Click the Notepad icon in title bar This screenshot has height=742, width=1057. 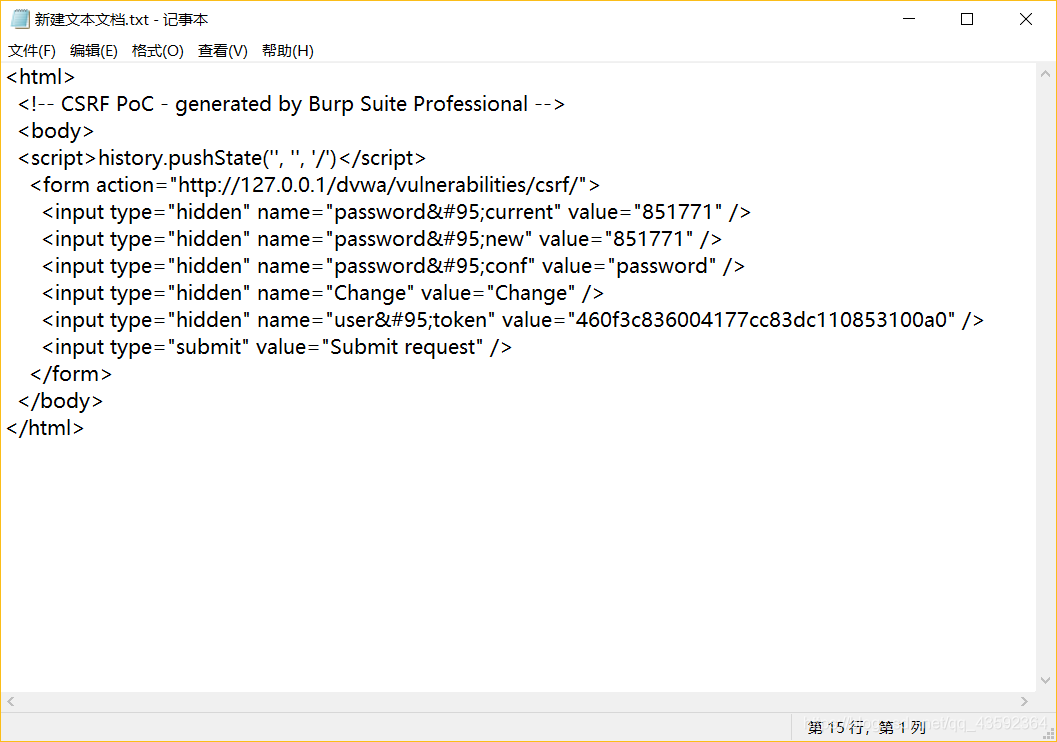pos(20,20)
